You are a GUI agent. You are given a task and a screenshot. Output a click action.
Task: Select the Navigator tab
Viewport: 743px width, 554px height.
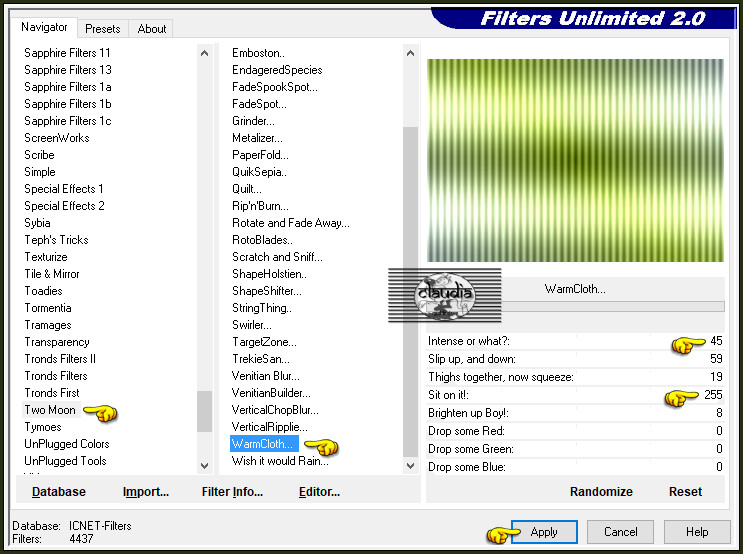pos(44,27)
